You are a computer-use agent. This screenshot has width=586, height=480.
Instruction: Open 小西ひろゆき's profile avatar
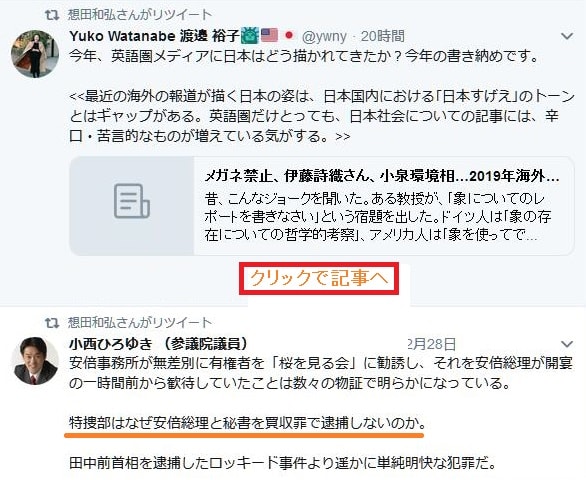(x=35, y=361)
